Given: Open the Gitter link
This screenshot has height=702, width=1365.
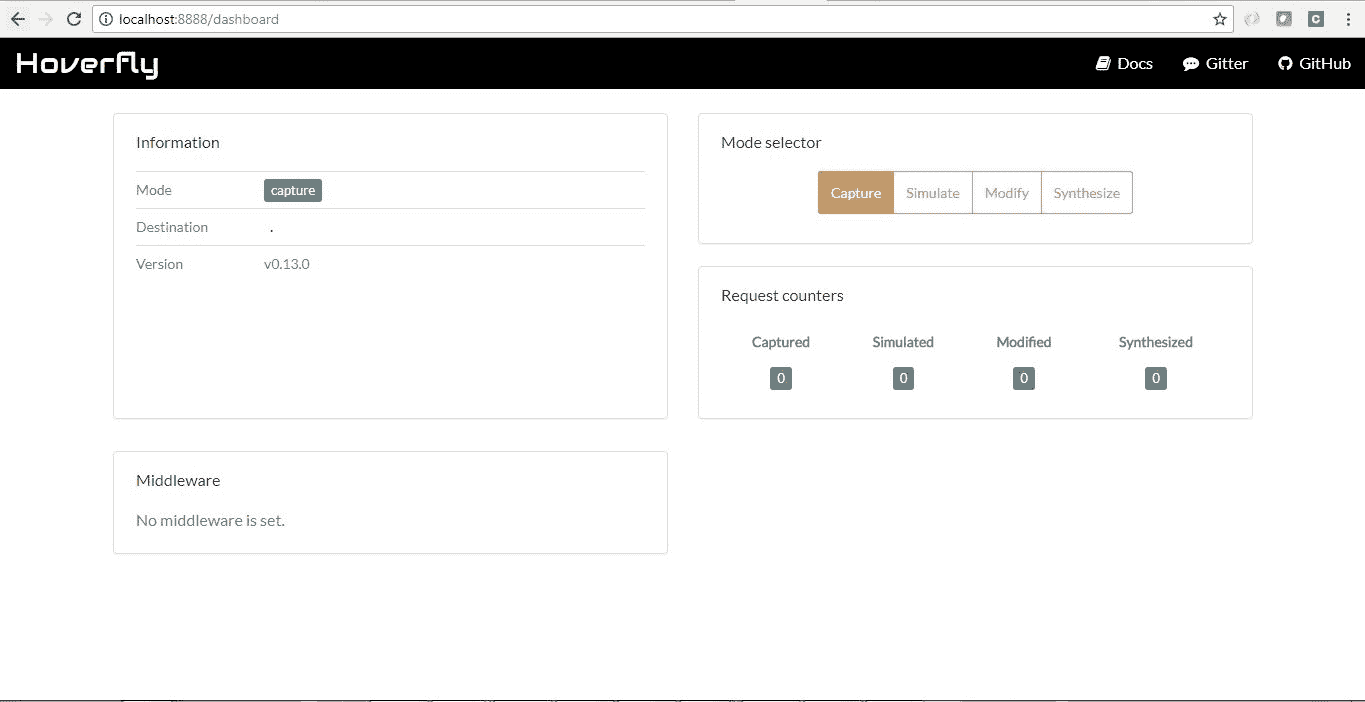Looking at the screenshot, I should [x=1215, y=63].
